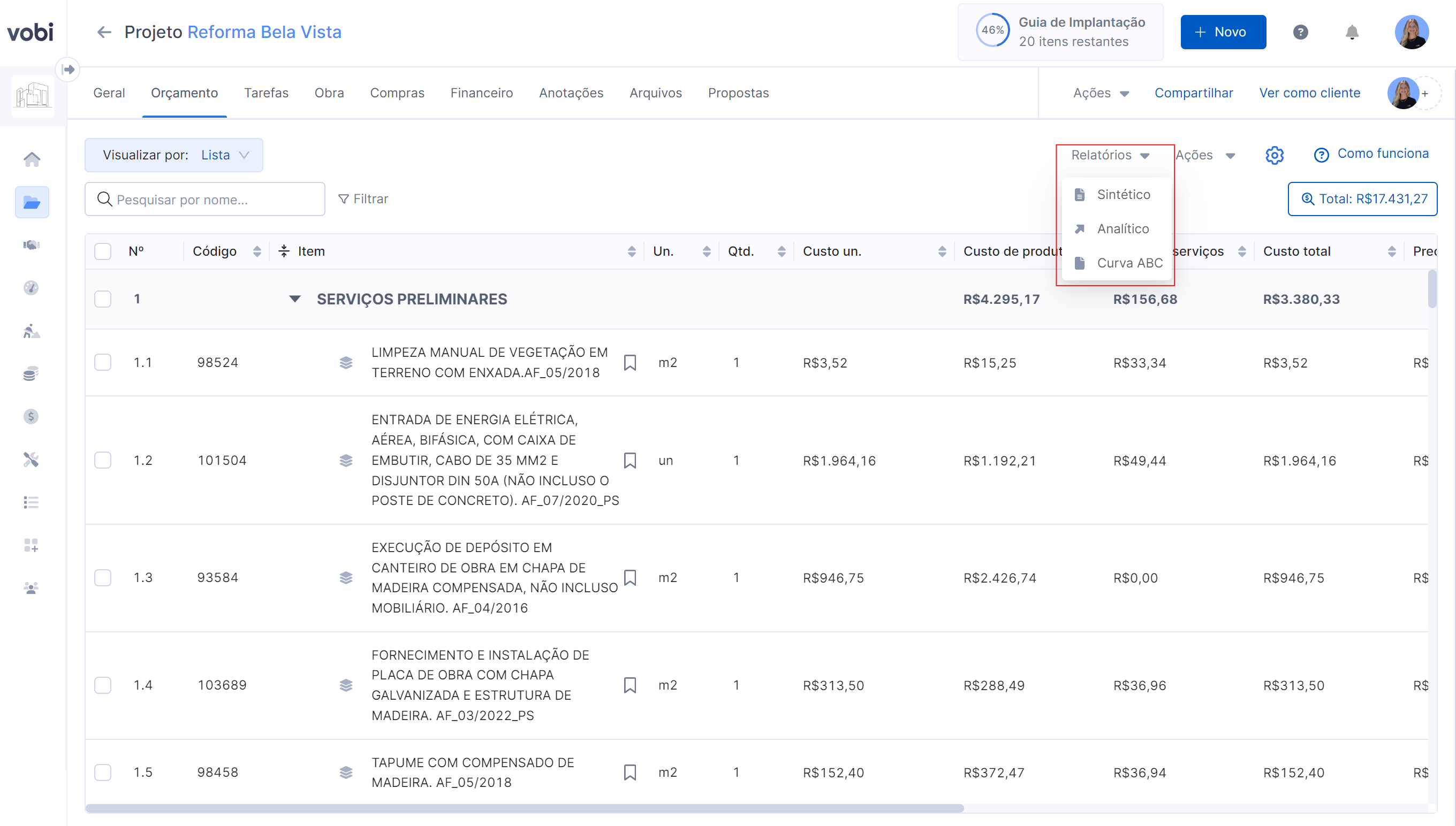This screenshot has width=1456, height=826.
Task: Click bookmark icon on item 1.2
Action: pos(630,460)
